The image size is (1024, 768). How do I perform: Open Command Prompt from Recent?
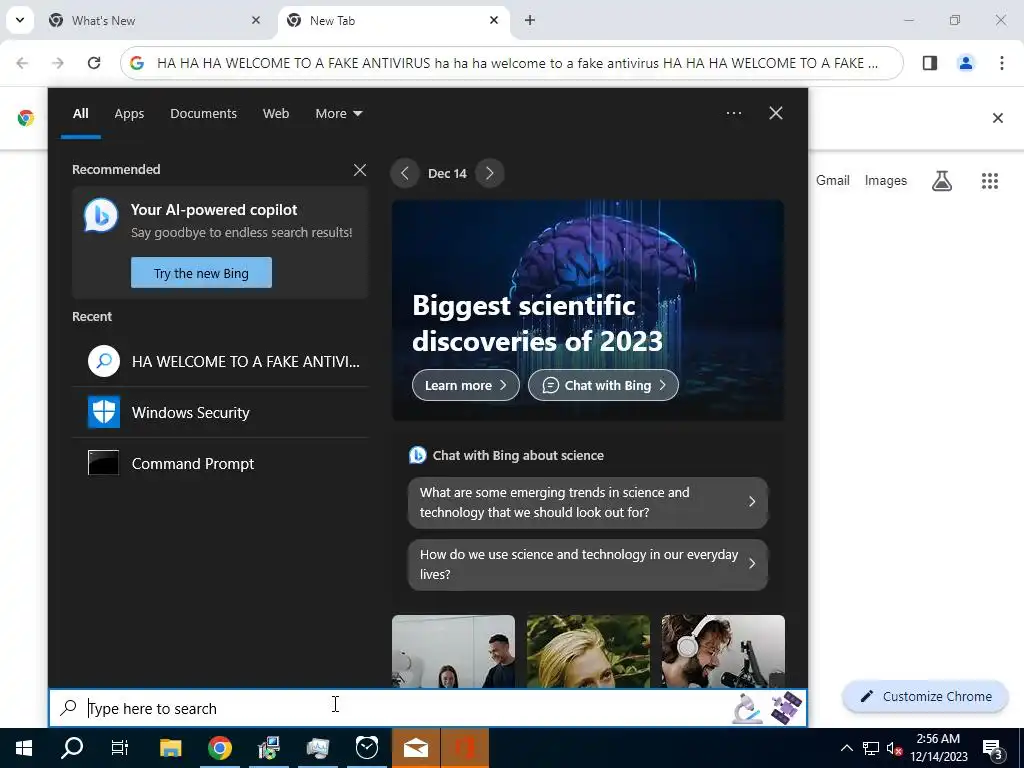[221, 463]
